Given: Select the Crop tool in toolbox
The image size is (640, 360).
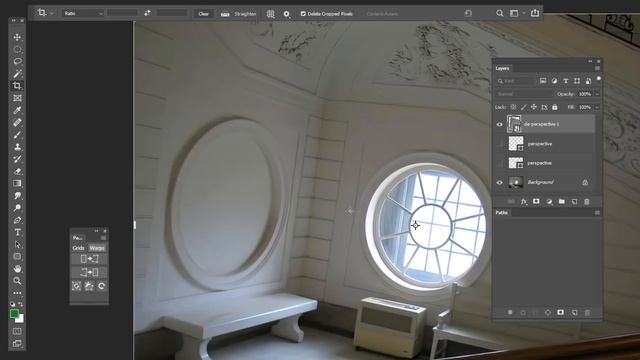Looking at the screenshot, I should 17,86.
